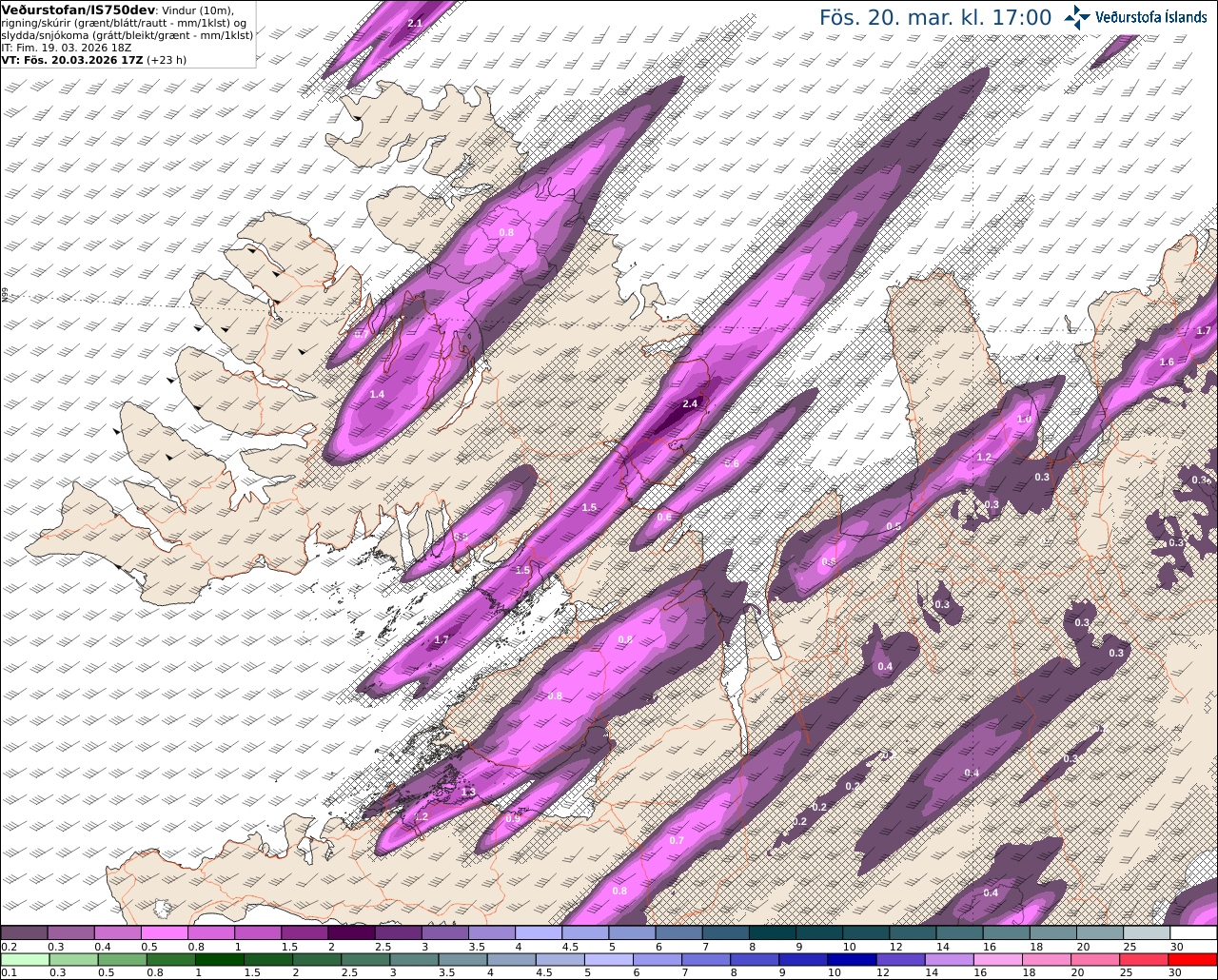Select the 'Fös. 20. mar. kl. 17:00' timestamp
The image size is (1218, 980).
click(x=935, y=18)
